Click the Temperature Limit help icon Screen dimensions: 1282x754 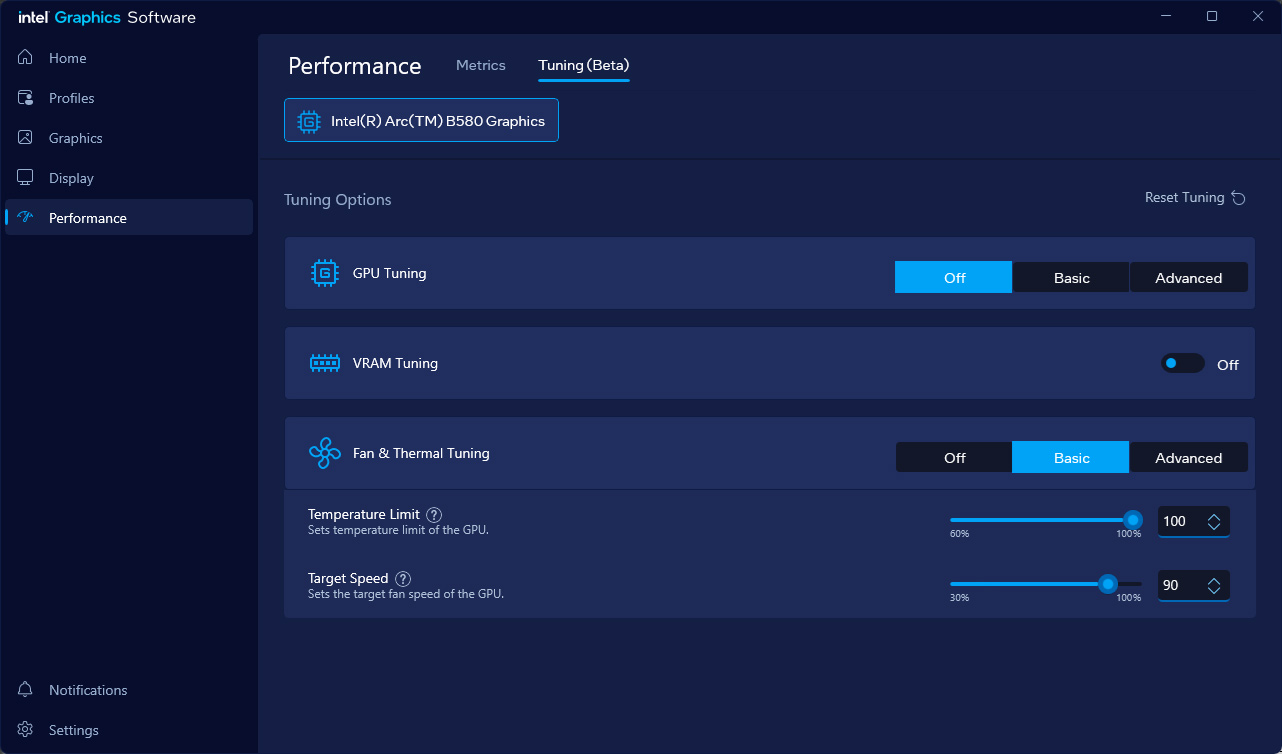pyautogui.click(x=434, y=515)
